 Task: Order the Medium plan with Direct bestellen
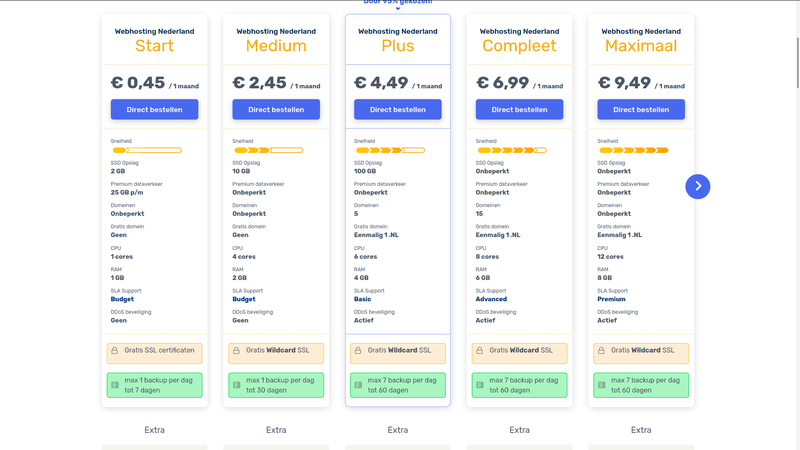(x=276, y=110)
